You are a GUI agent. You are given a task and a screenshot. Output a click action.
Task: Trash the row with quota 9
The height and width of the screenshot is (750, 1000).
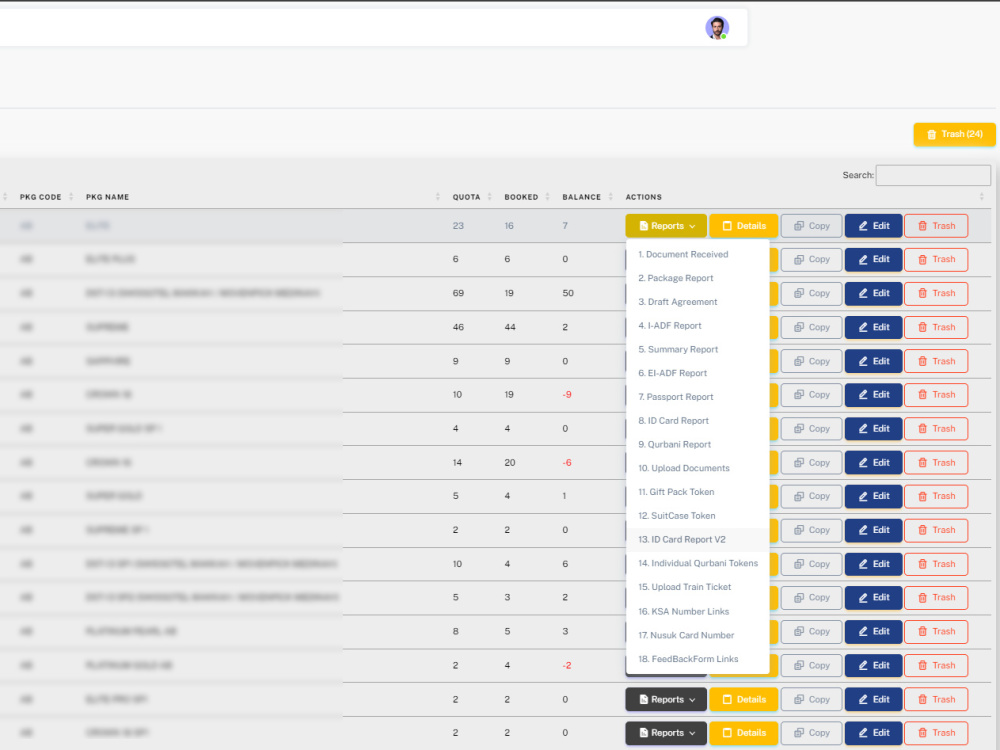(936, 361)
